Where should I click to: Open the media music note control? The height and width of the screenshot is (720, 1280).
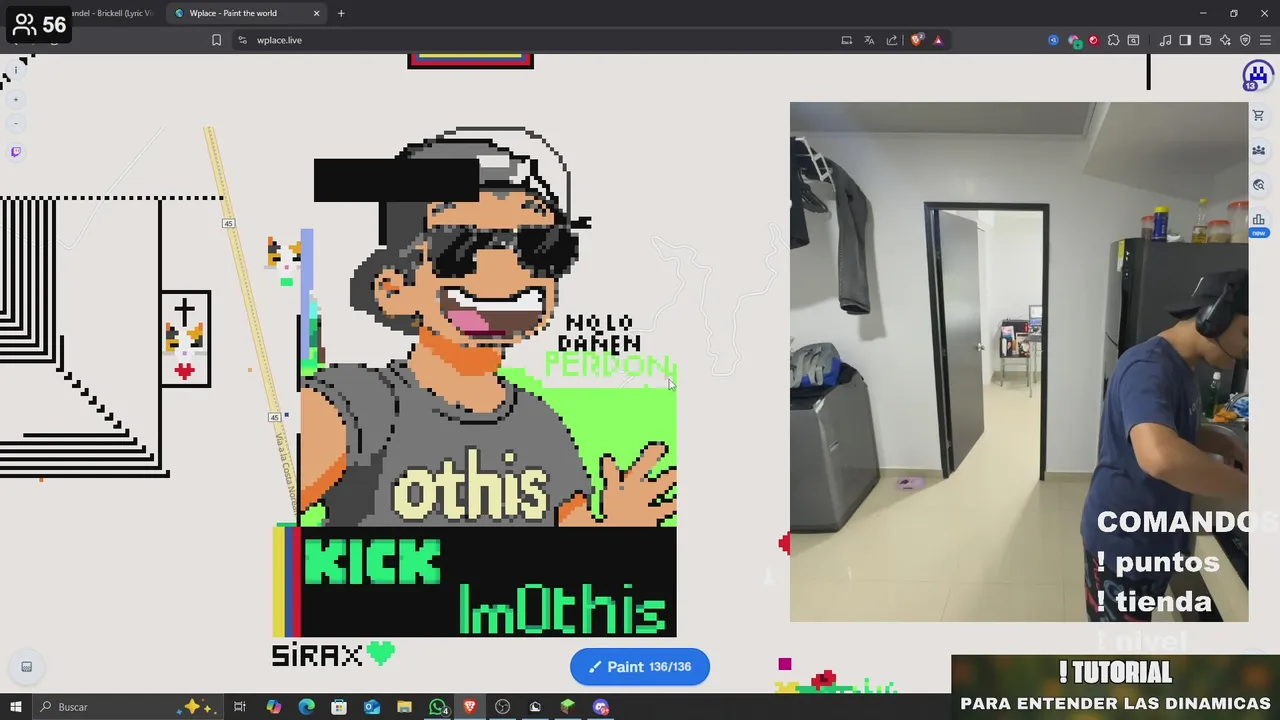(x=1165, y=40)
